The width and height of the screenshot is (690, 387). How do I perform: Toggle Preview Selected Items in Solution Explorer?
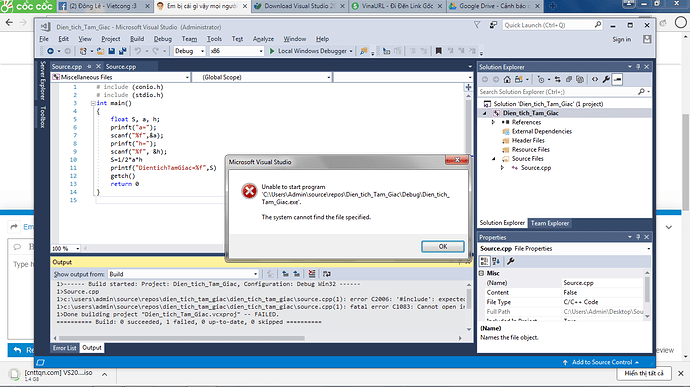617,80
